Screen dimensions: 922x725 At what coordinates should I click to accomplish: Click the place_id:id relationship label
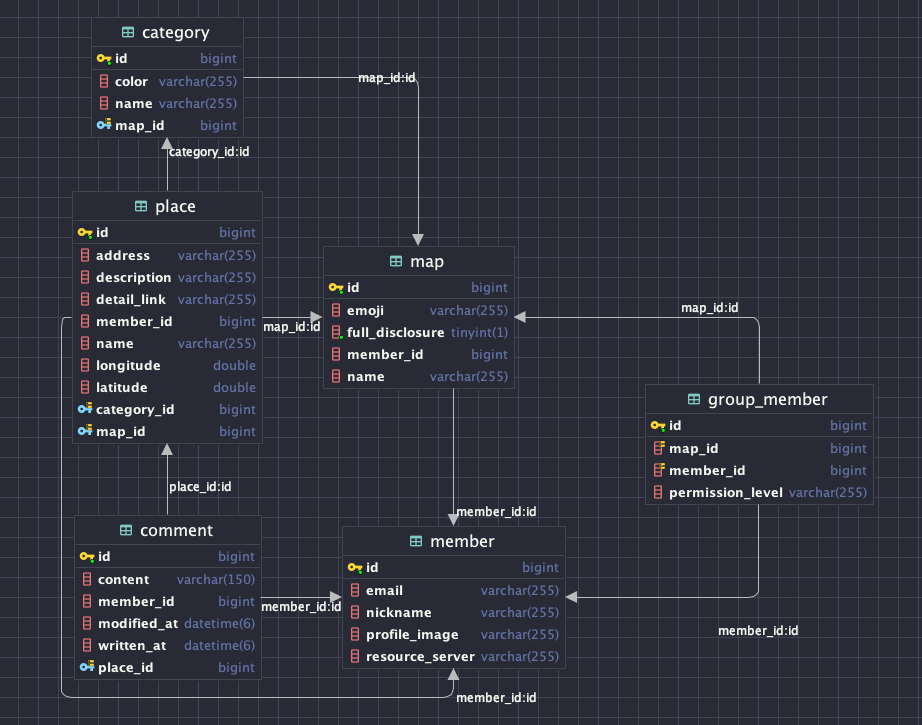point(201,487)
